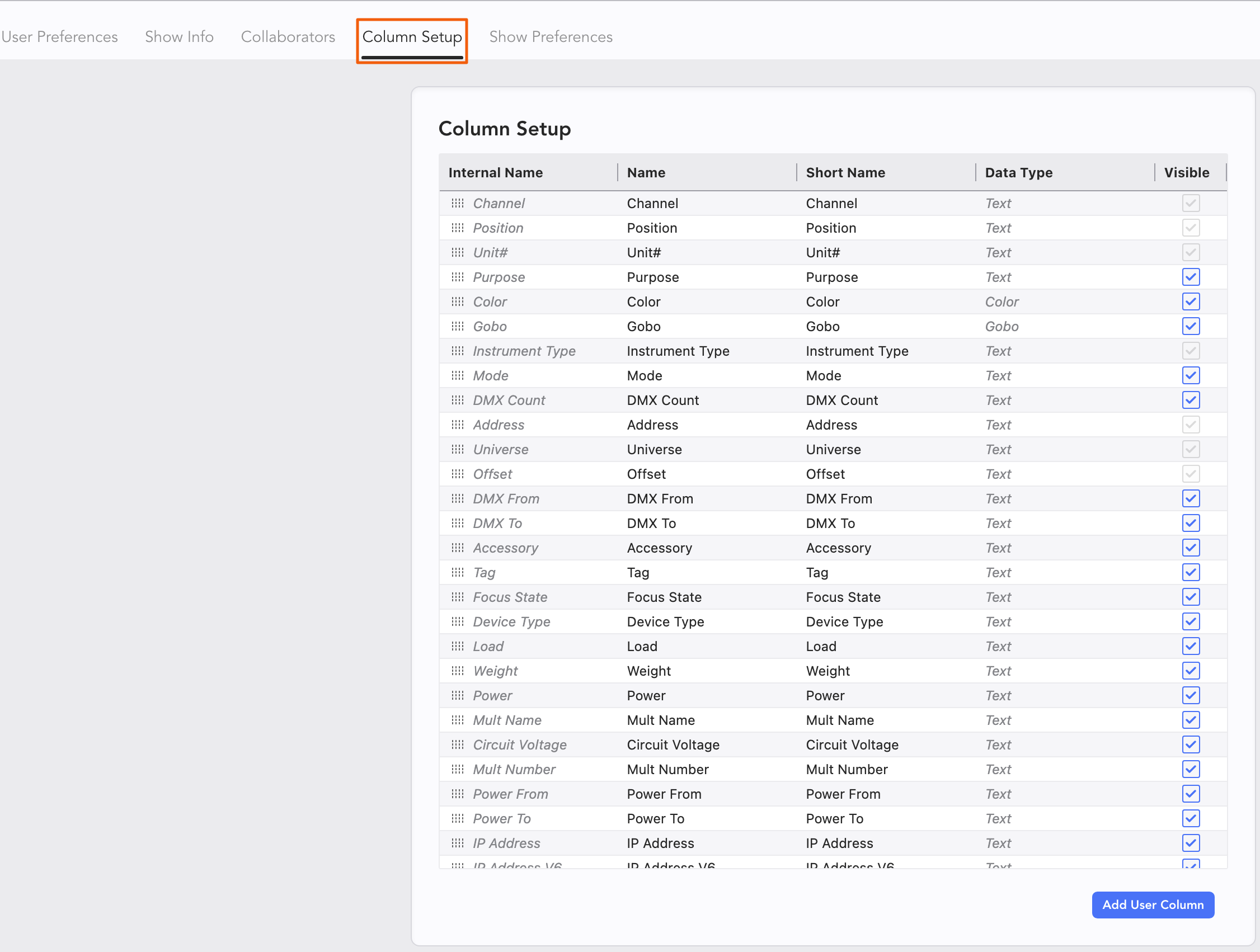Click the drag handle for Focus State row
Screen dimensions: 1260x952
(458, 597)
